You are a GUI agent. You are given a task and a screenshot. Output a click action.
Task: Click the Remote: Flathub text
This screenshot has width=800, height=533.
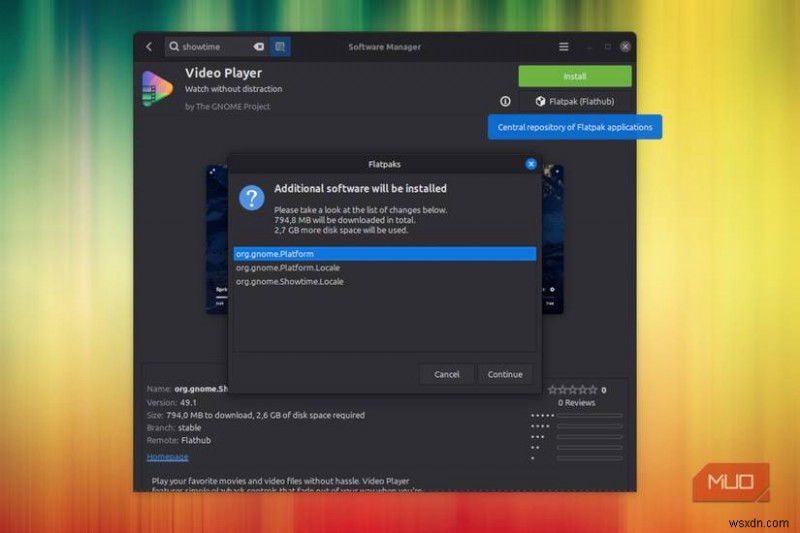(x=179, y=440)
